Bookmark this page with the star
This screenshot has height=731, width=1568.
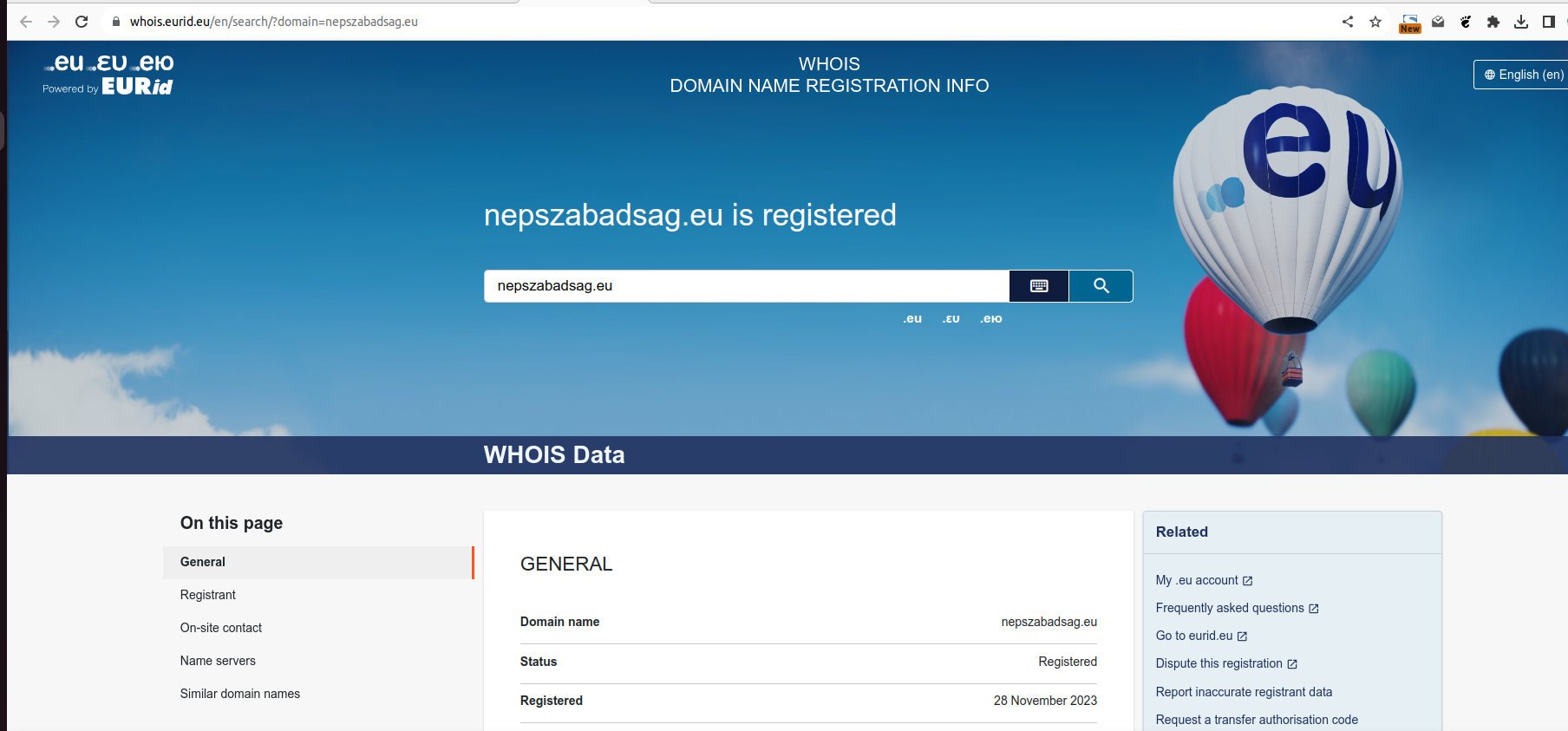click(x=1375, y=22)
